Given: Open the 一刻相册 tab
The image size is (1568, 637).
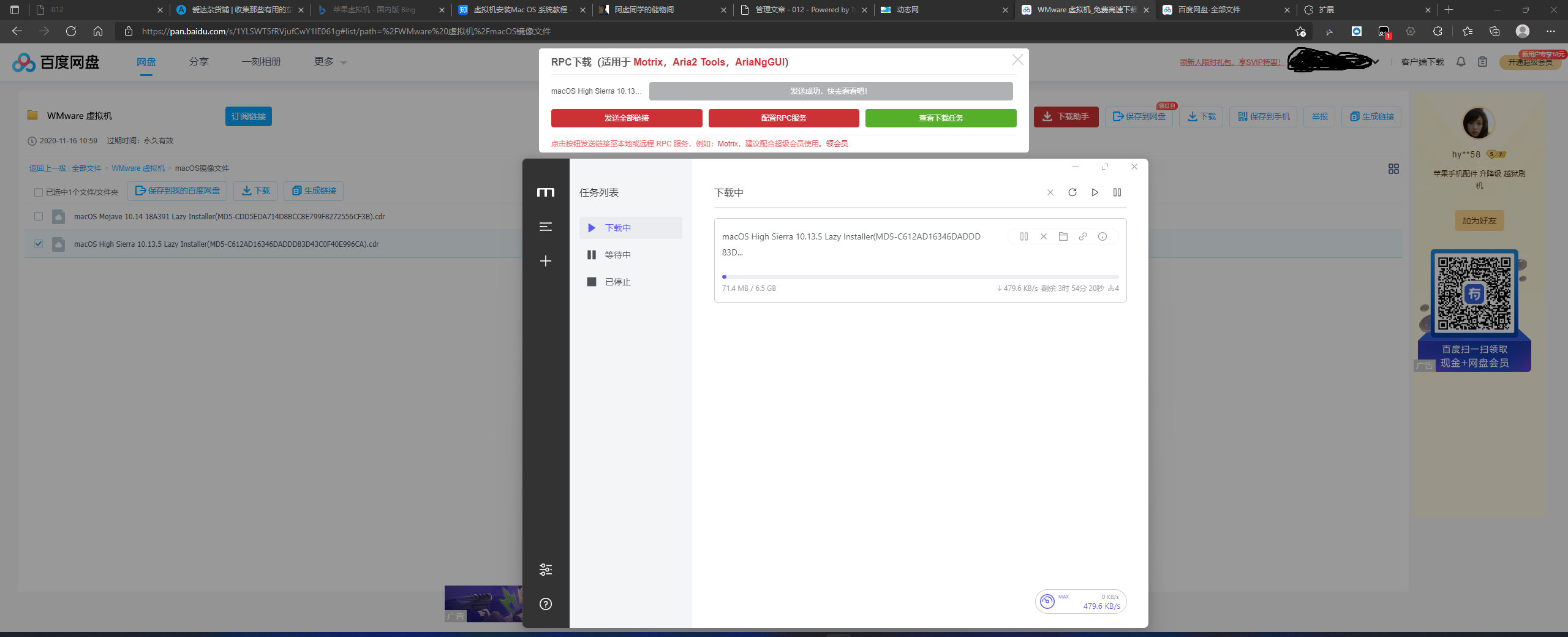Looking at the screenshot, I should [x=262, y=62].
